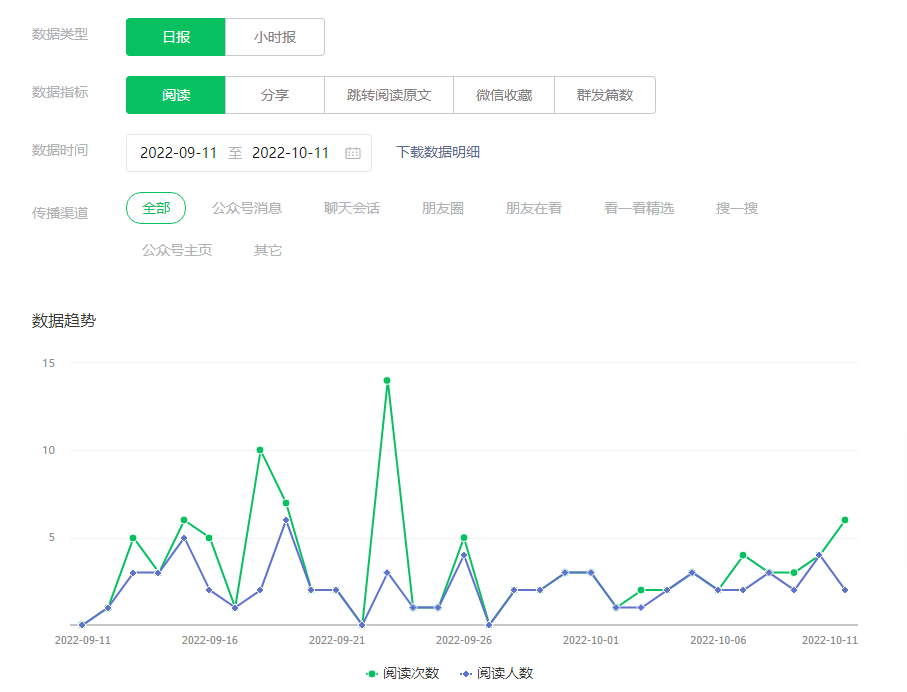Screen dimensions: 907x692
Task: Click 2022-09-26 x-axis label
Action: [x=464, y=641]
